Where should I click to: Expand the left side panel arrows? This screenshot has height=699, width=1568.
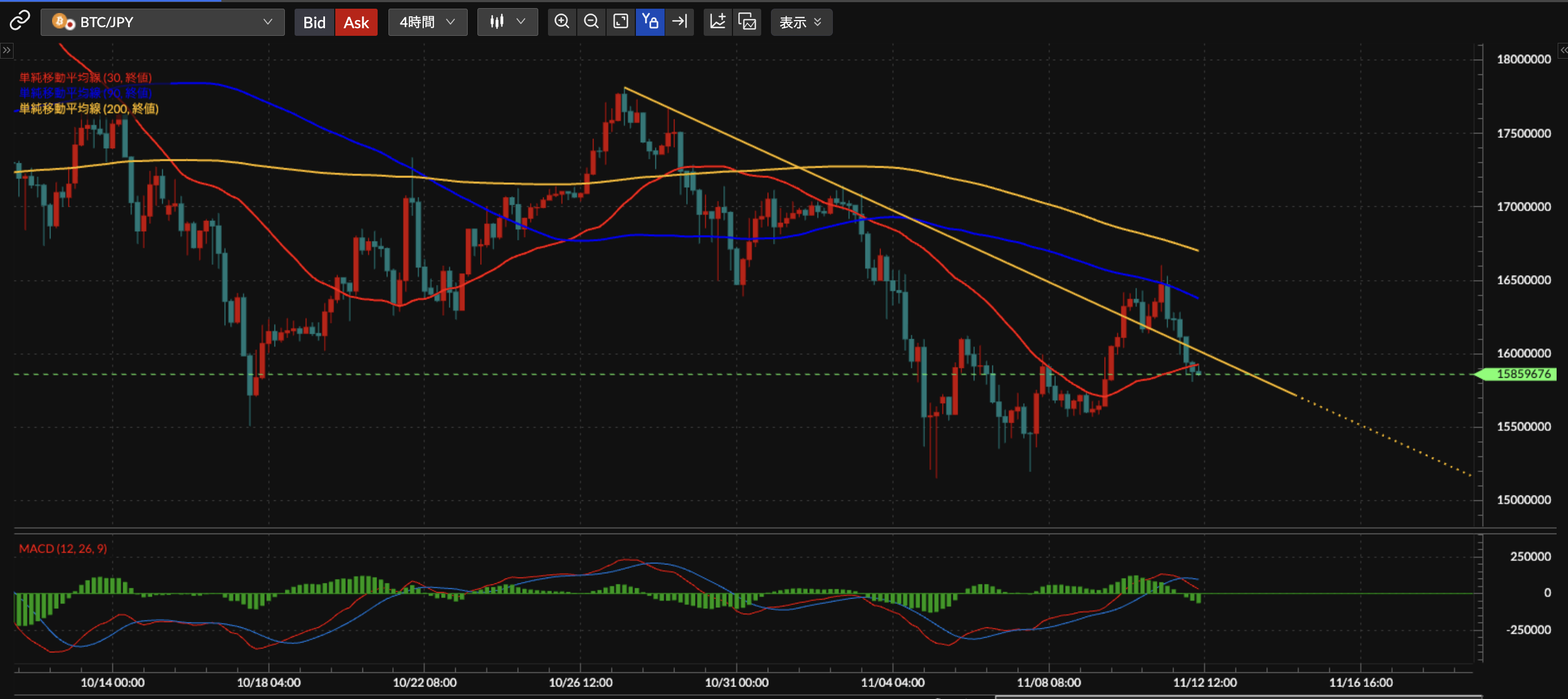coord(6,50)
